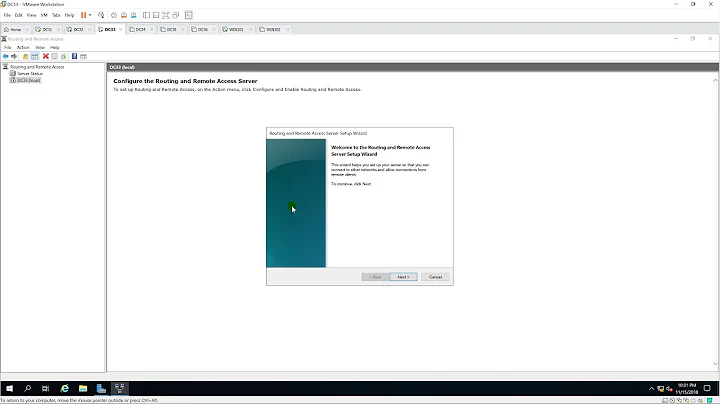Toggle the action pane icon

83,56
